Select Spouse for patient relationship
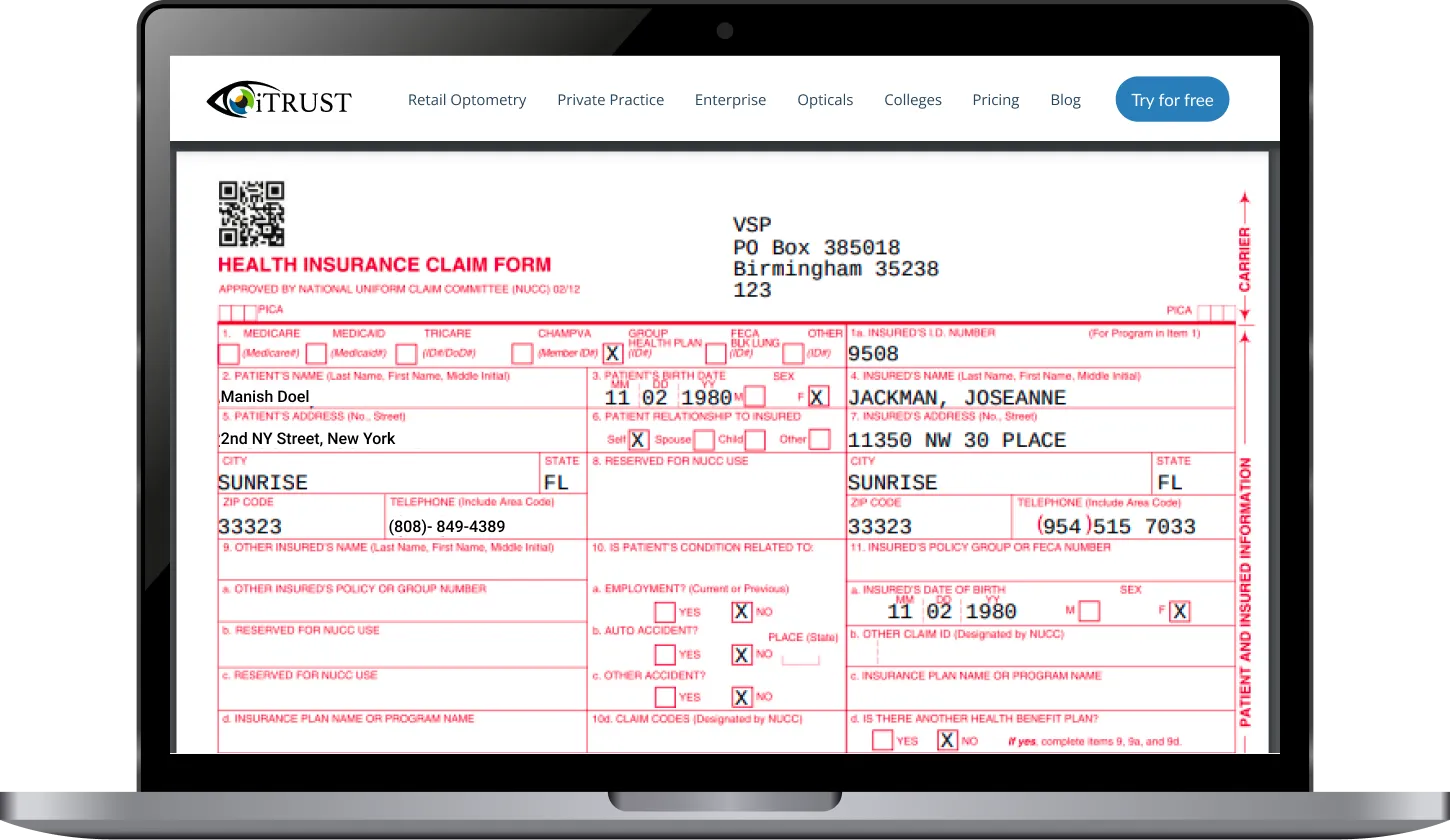The height and width of the screenshot is (840, 1450). pyautogui.click(x=704, y=440)
